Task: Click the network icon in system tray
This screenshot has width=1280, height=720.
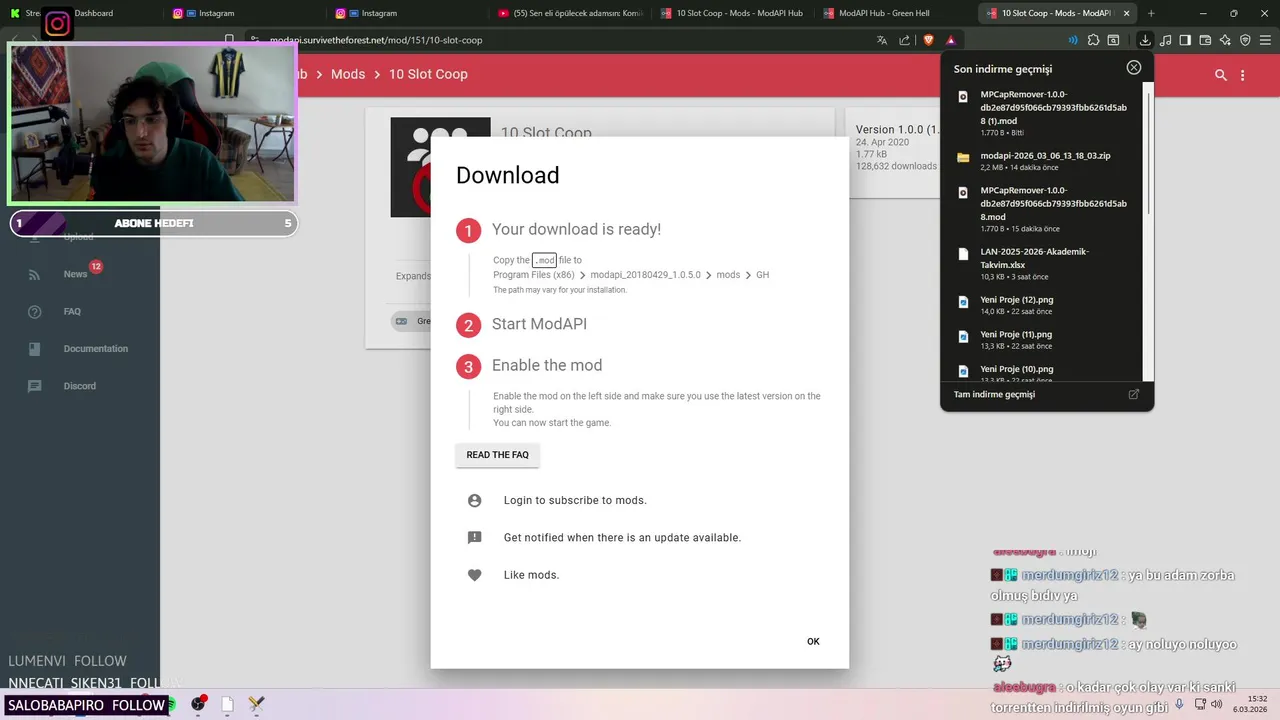Action: [1200, 704]
